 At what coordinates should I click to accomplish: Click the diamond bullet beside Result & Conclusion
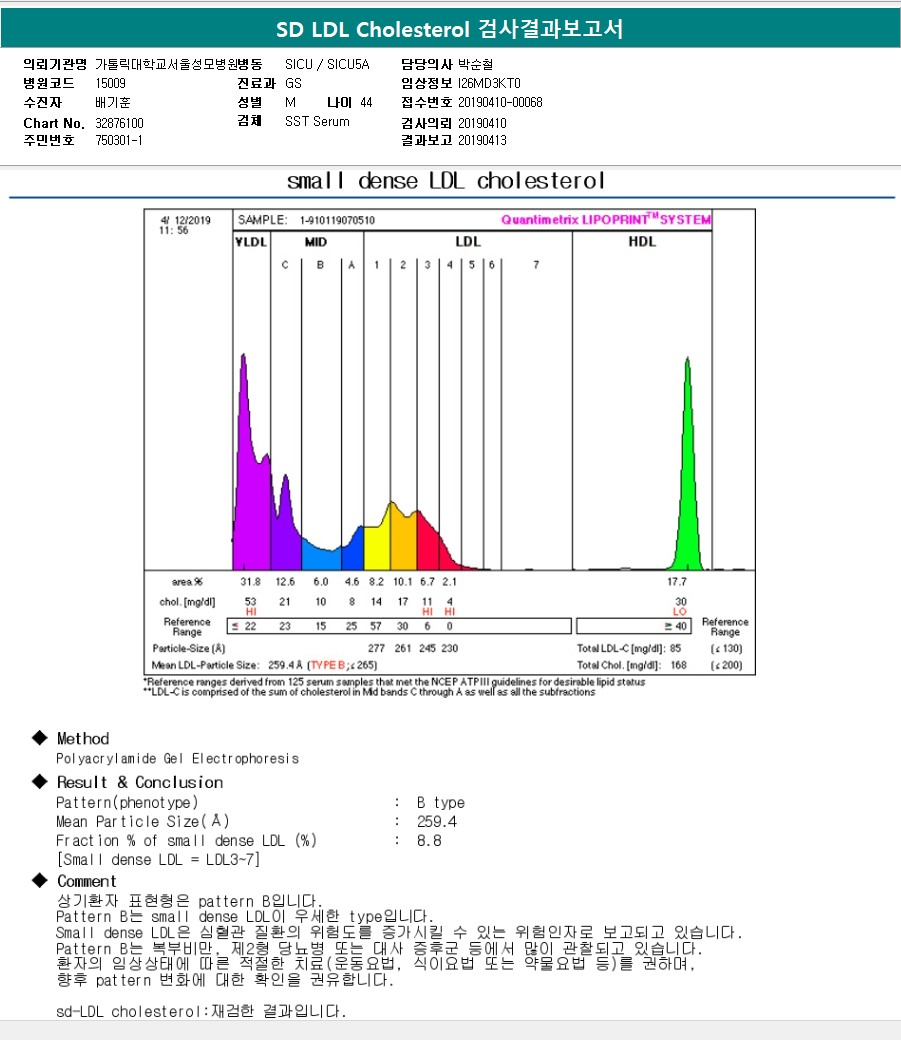(40, 782)
